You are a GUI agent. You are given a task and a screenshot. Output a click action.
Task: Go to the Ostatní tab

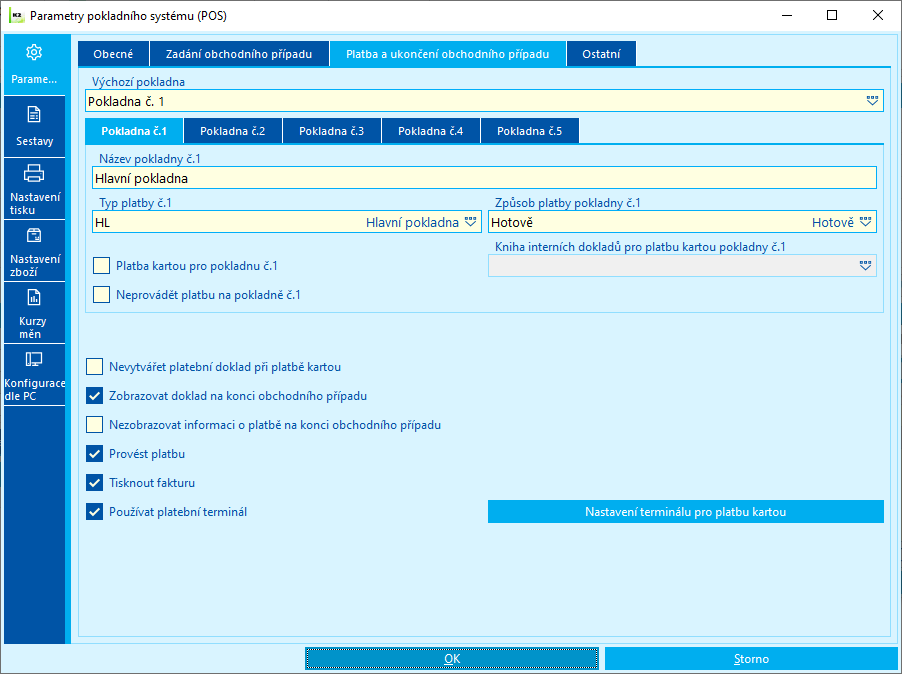tap(601, 54)
